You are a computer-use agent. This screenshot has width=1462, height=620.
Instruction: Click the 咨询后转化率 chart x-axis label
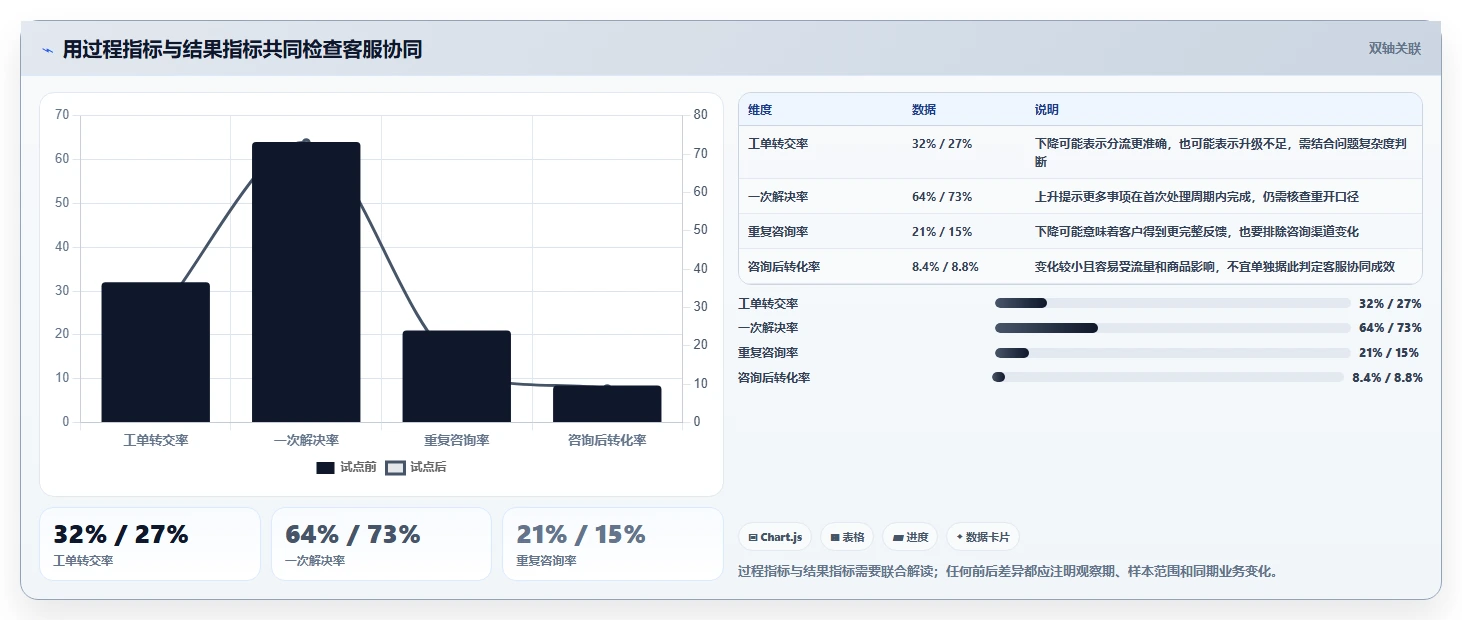pos(607,440)
